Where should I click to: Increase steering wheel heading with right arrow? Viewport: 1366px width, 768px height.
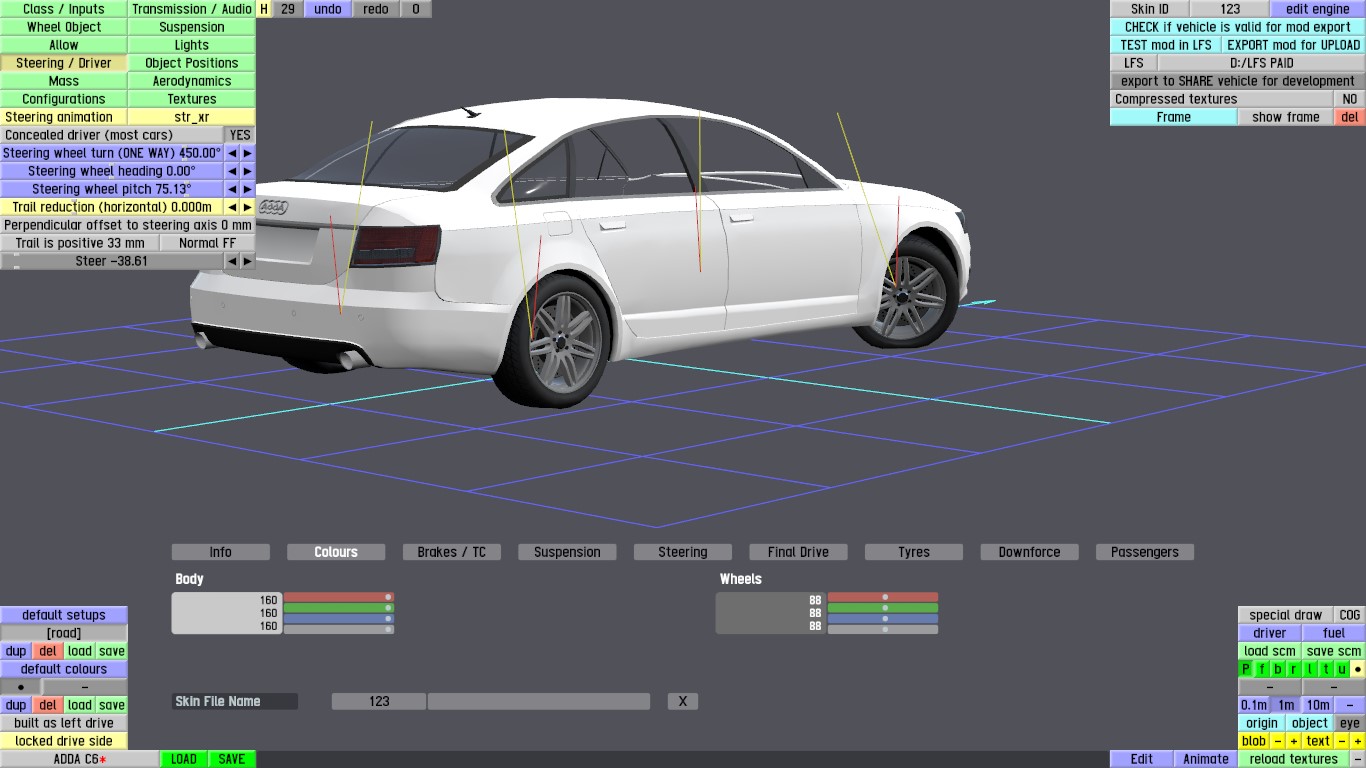[248, 171]
